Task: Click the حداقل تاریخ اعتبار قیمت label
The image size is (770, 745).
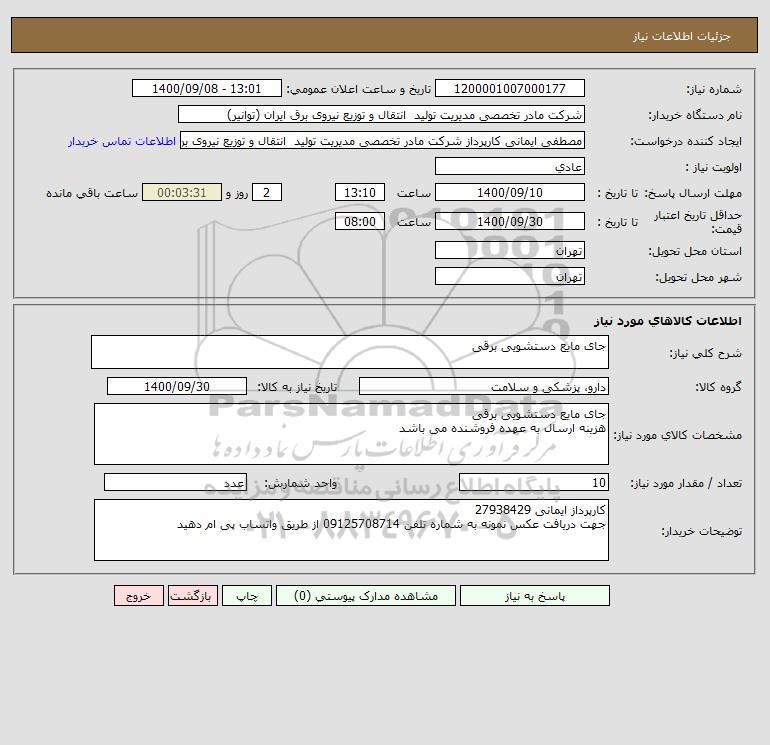Action: pos(698,222)
